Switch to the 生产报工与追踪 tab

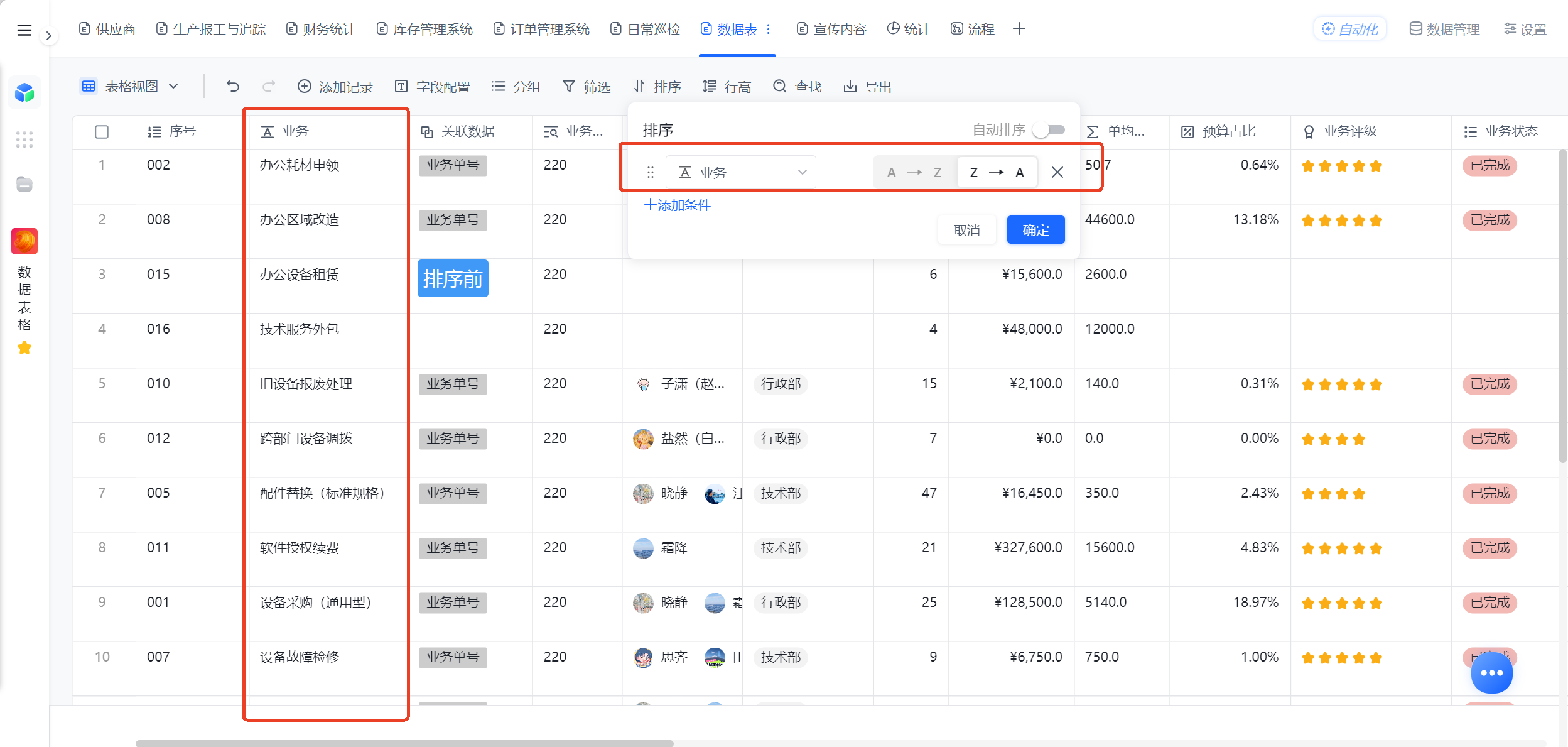click(x=211, y=29)
